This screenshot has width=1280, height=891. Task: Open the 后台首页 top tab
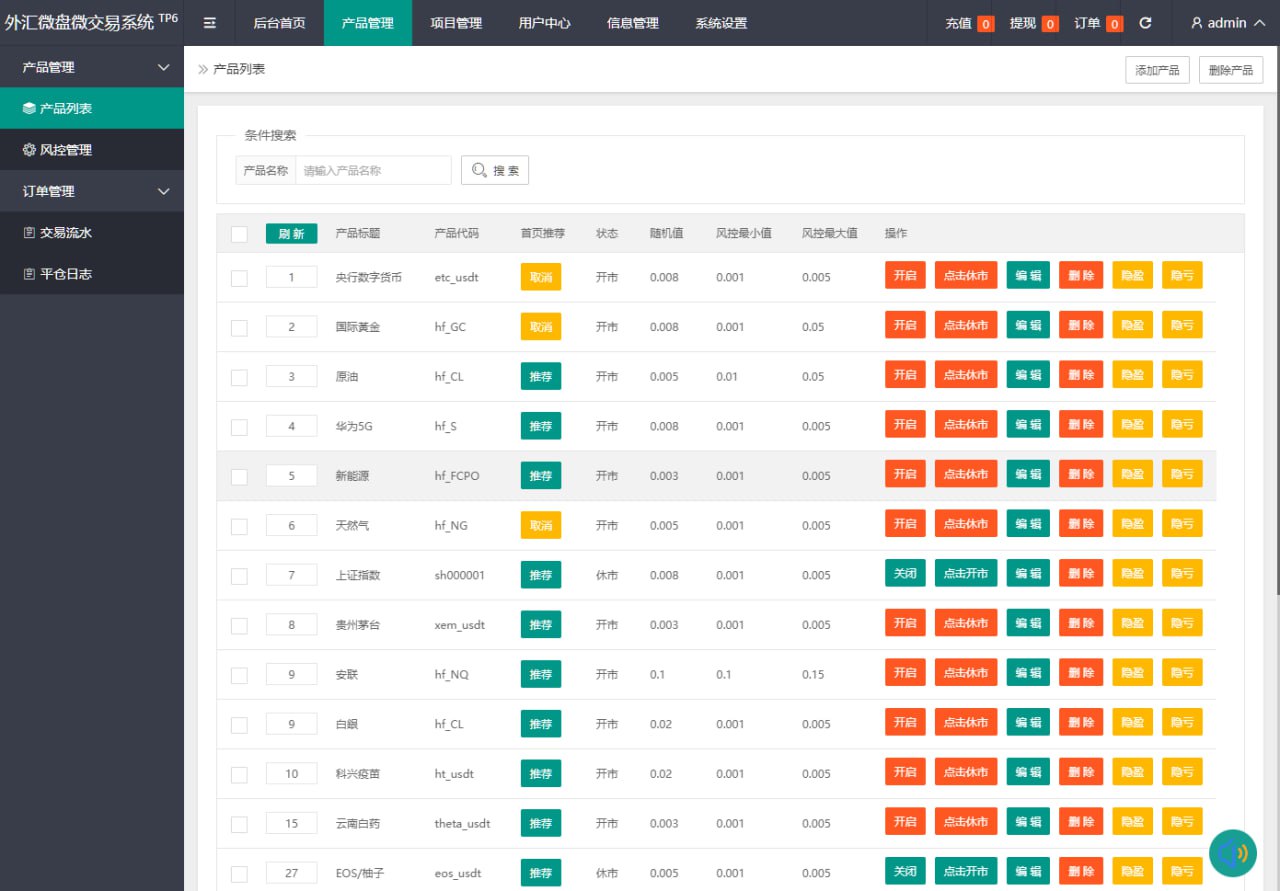point(280,23)
